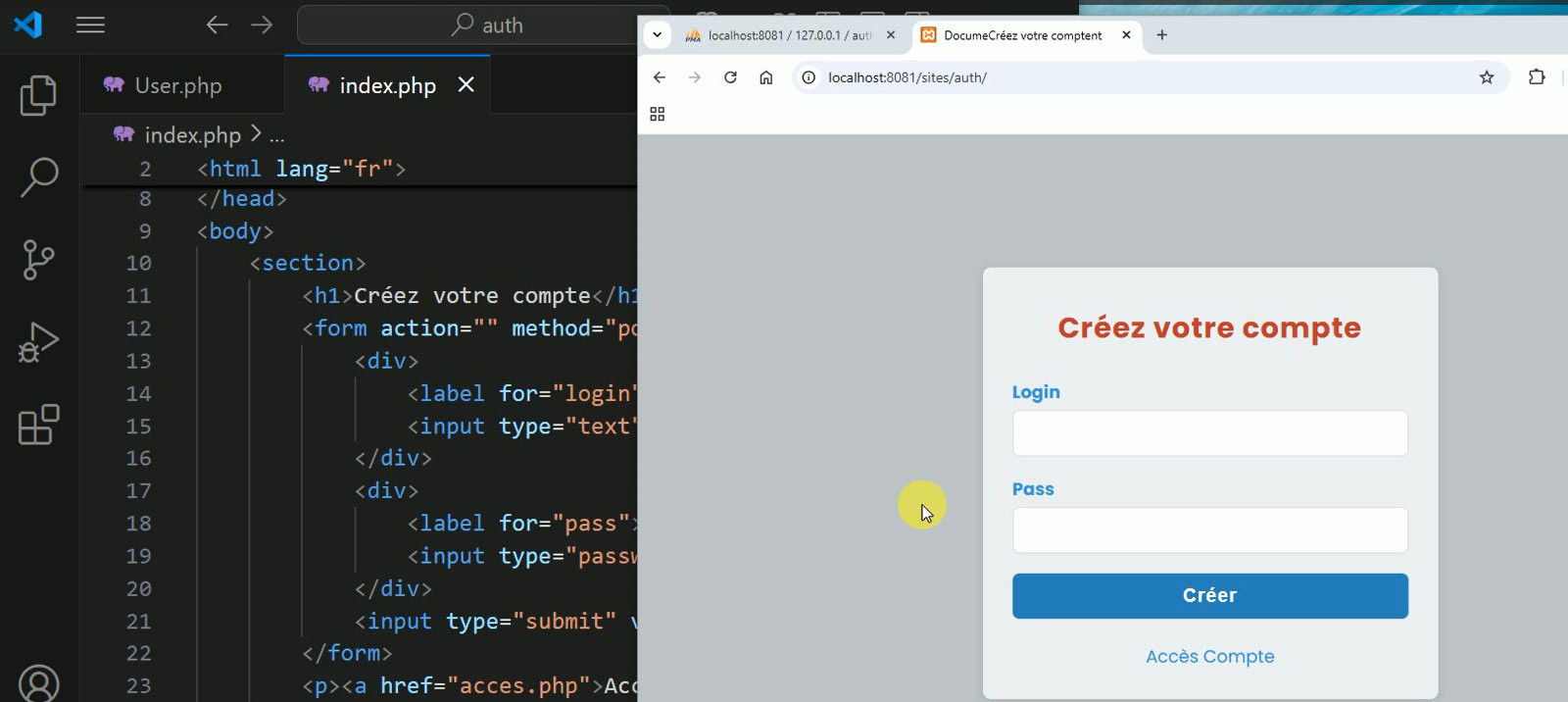The height and width of the screenshot is (702, 1568).
Task: Click the <section> tag on line 10
Action: [308, 263]
